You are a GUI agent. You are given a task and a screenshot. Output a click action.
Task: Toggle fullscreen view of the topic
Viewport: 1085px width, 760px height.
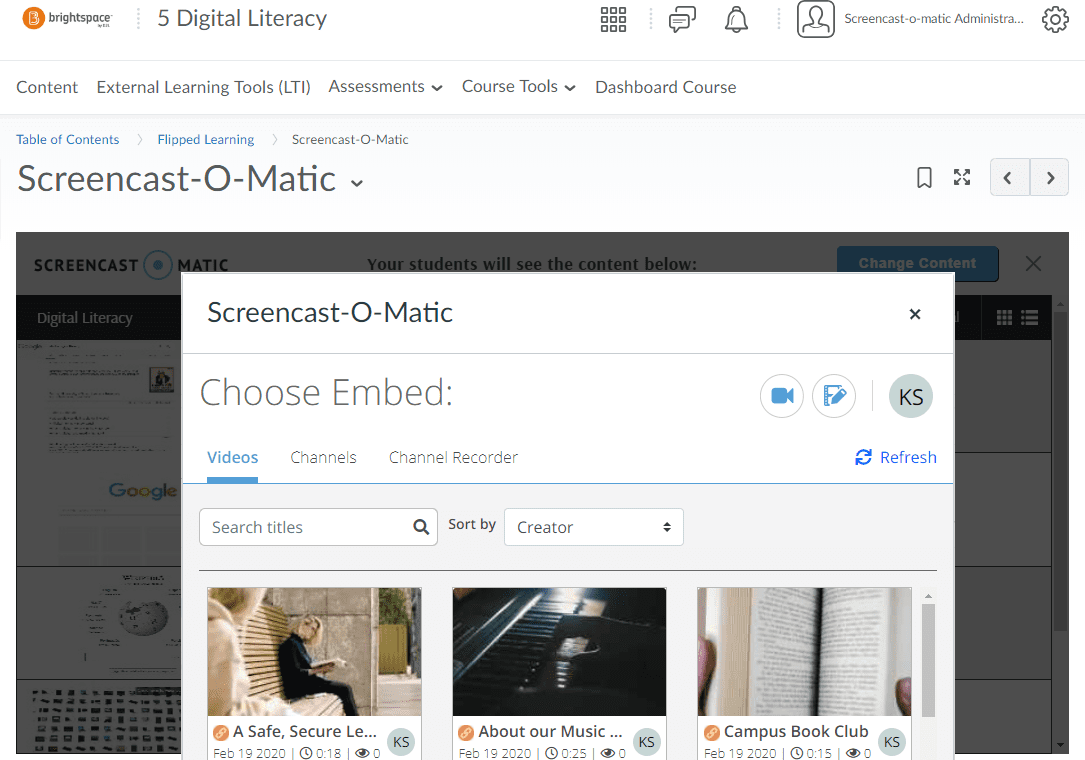[962, 177]
